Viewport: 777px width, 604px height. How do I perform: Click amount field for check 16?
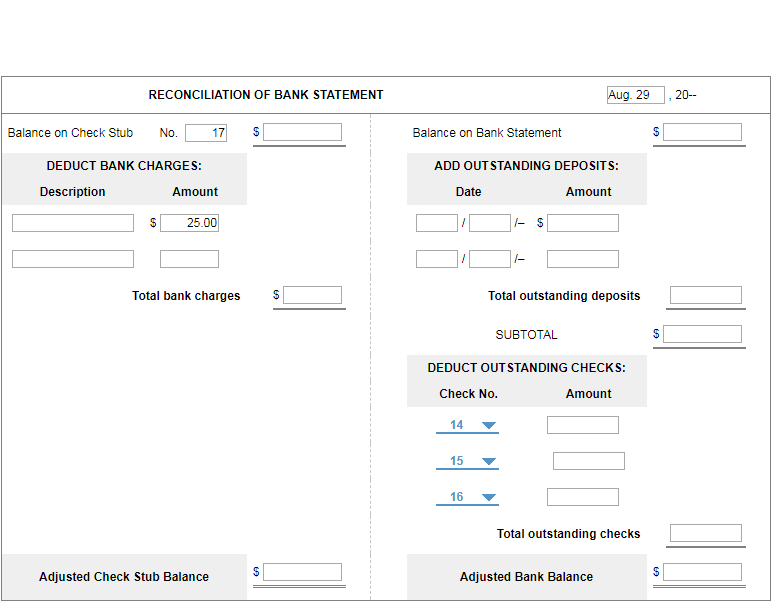tap(583, 497)
